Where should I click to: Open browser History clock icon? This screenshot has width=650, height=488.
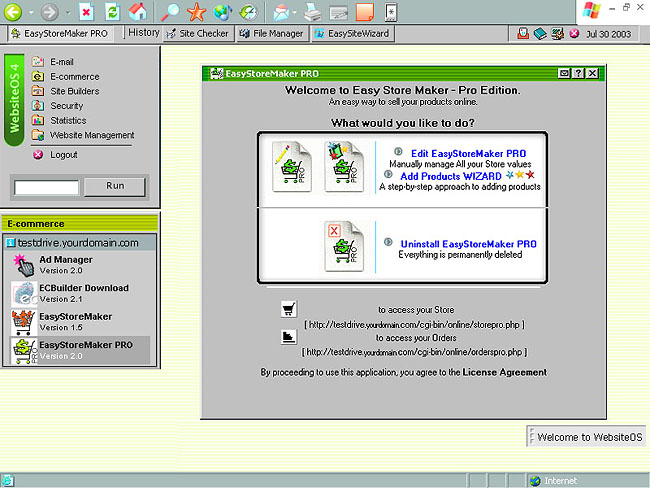pos(248,12)
